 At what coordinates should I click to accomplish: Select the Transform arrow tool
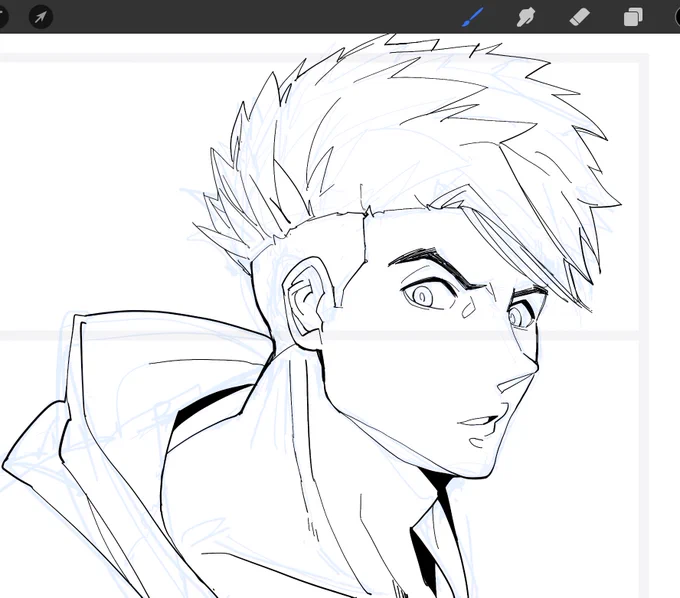pyautogui.click(x=41, y=17)
